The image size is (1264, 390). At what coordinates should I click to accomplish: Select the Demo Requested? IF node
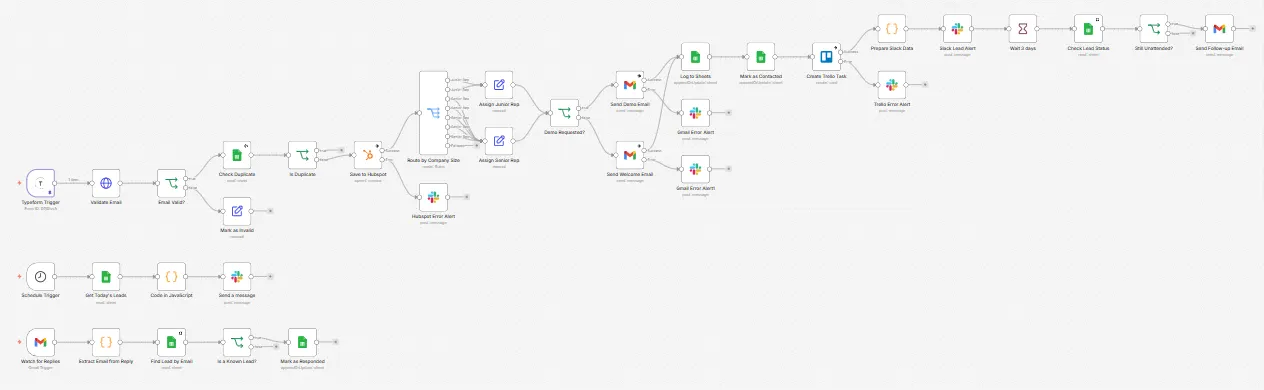[564, 113]
